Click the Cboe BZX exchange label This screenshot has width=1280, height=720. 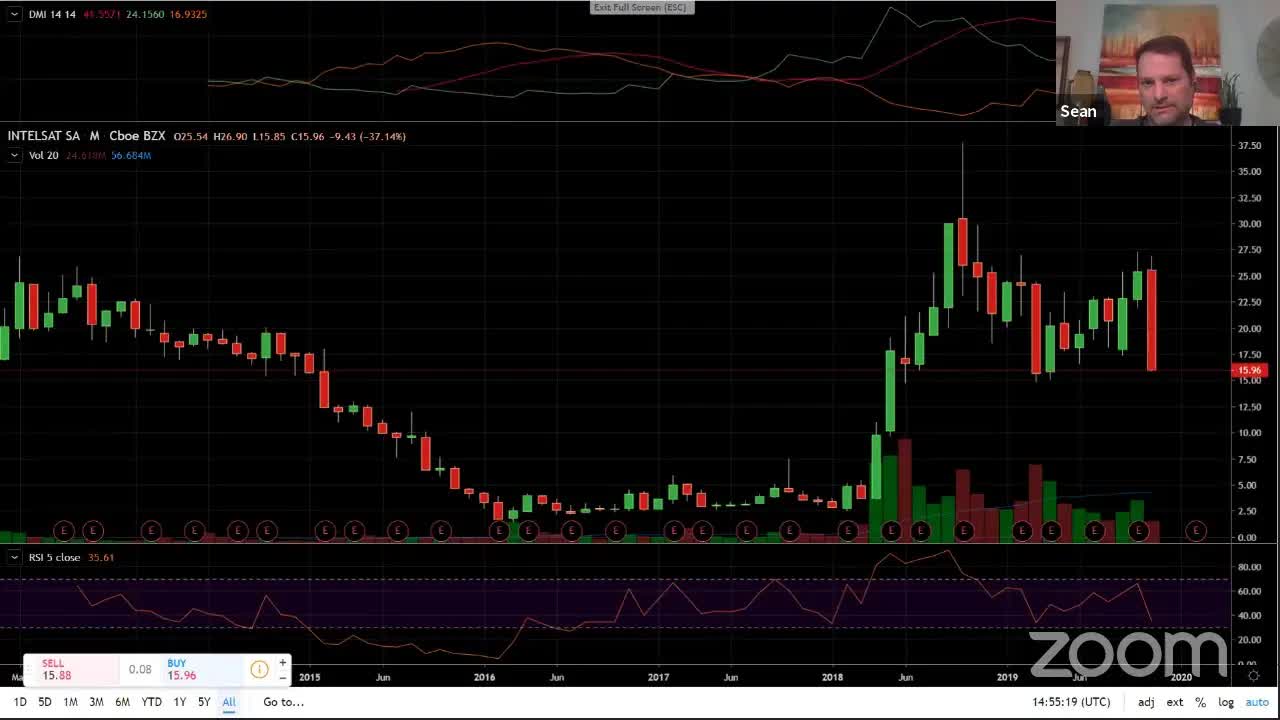click(137, 136)
